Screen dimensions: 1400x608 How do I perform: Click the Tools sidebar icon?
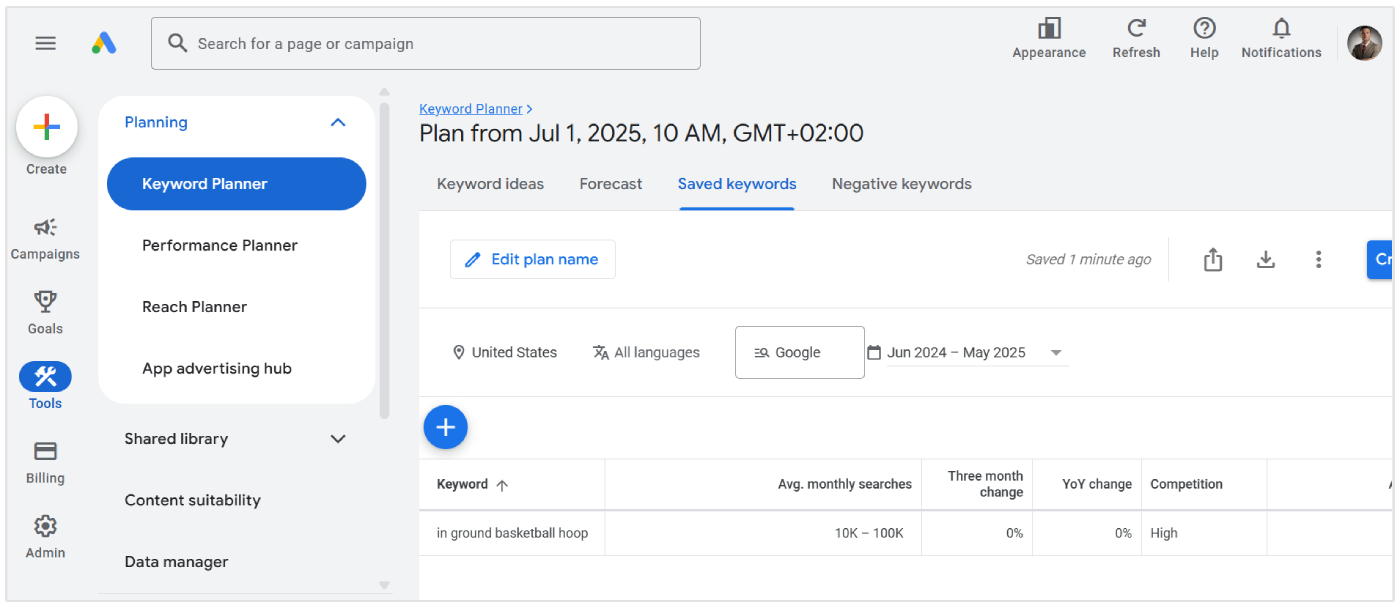click(45, 376)
